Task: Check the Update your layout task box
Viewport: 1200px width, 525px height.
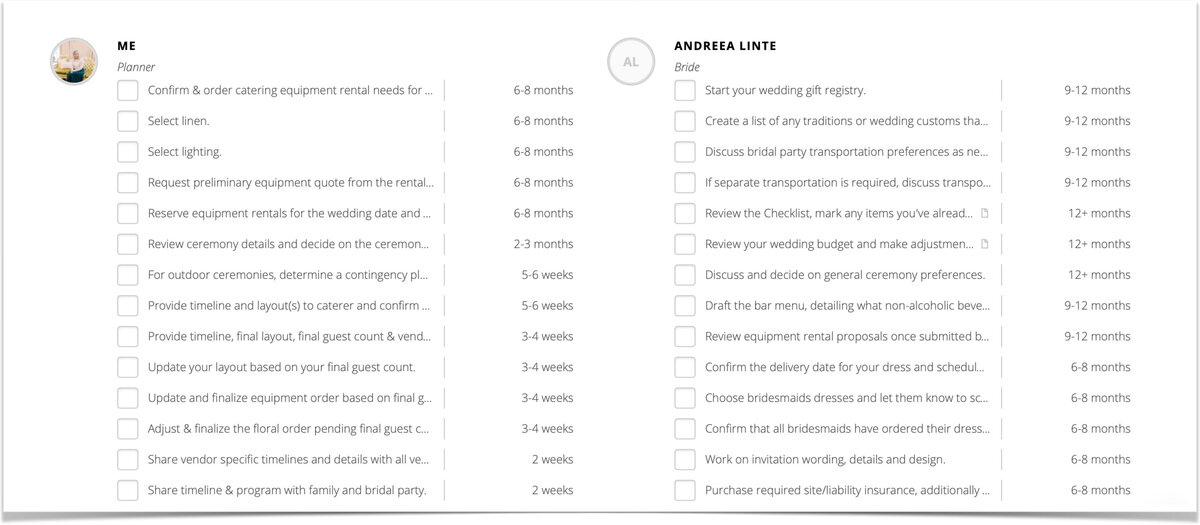Action: point(127,367)
